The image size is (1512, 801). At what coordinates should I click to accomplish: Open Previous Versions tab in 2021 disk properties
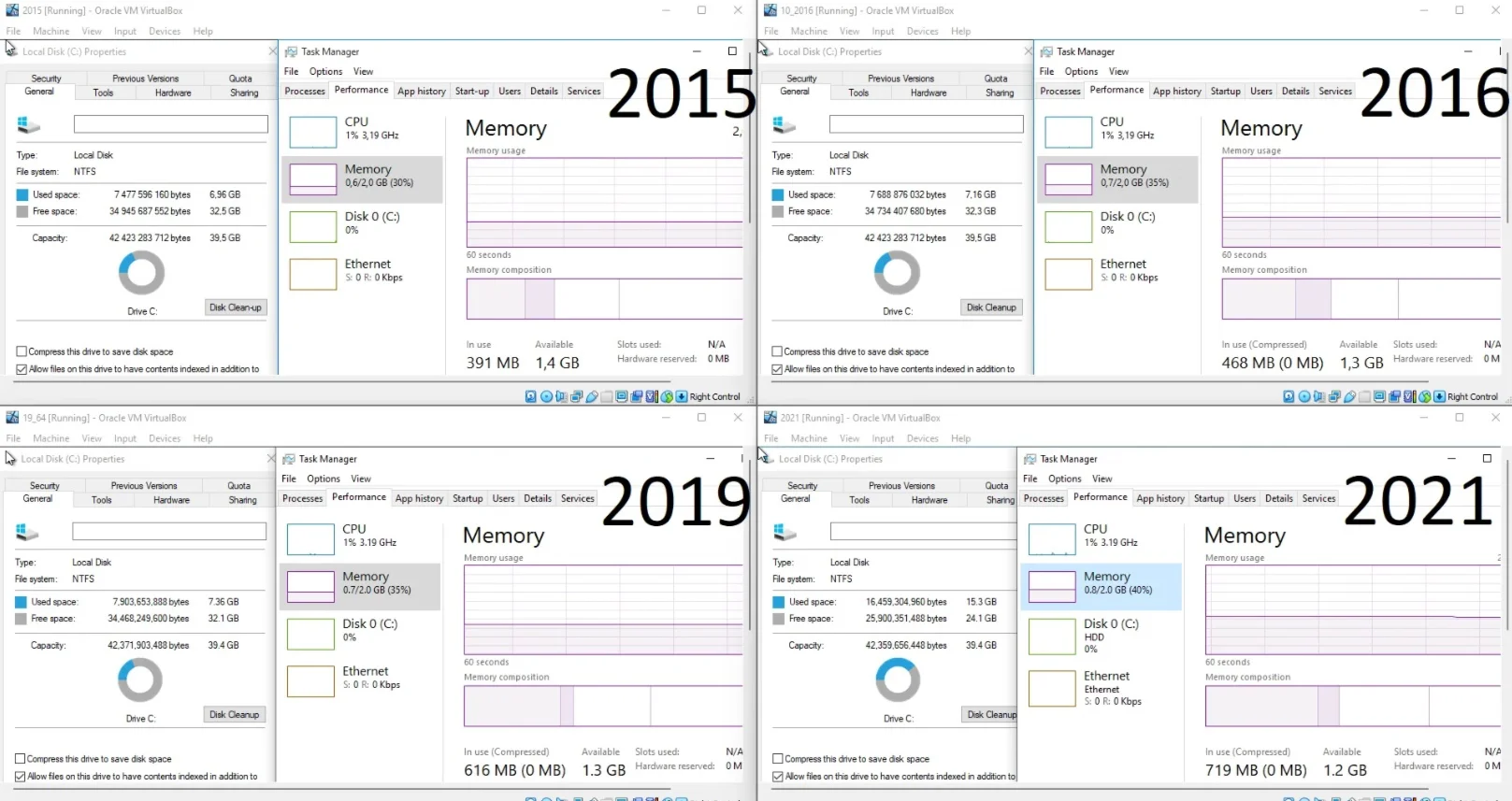point(902,486)
